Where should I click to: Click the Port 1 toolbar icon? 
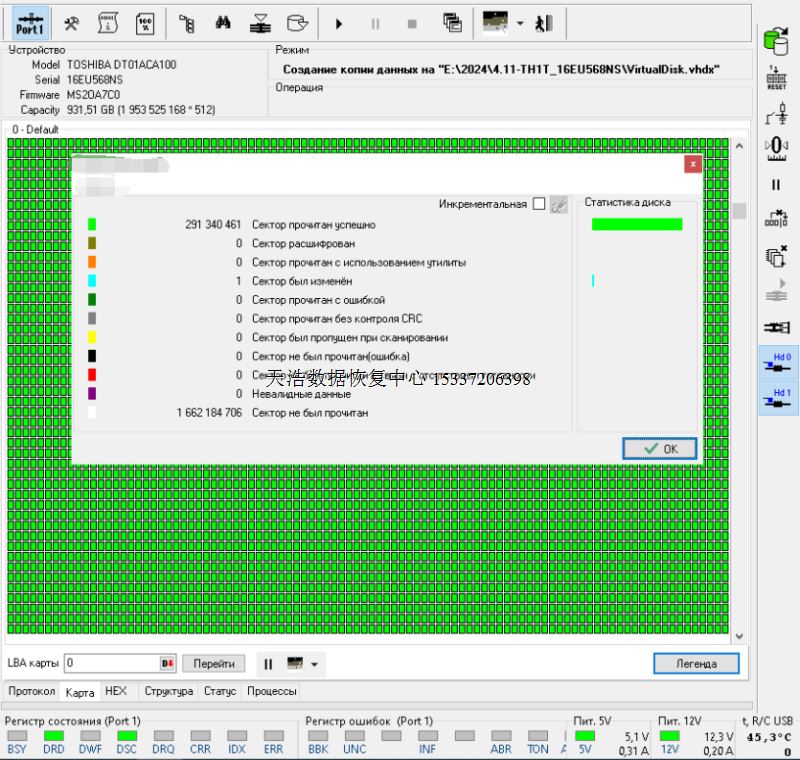click(30, 22)
